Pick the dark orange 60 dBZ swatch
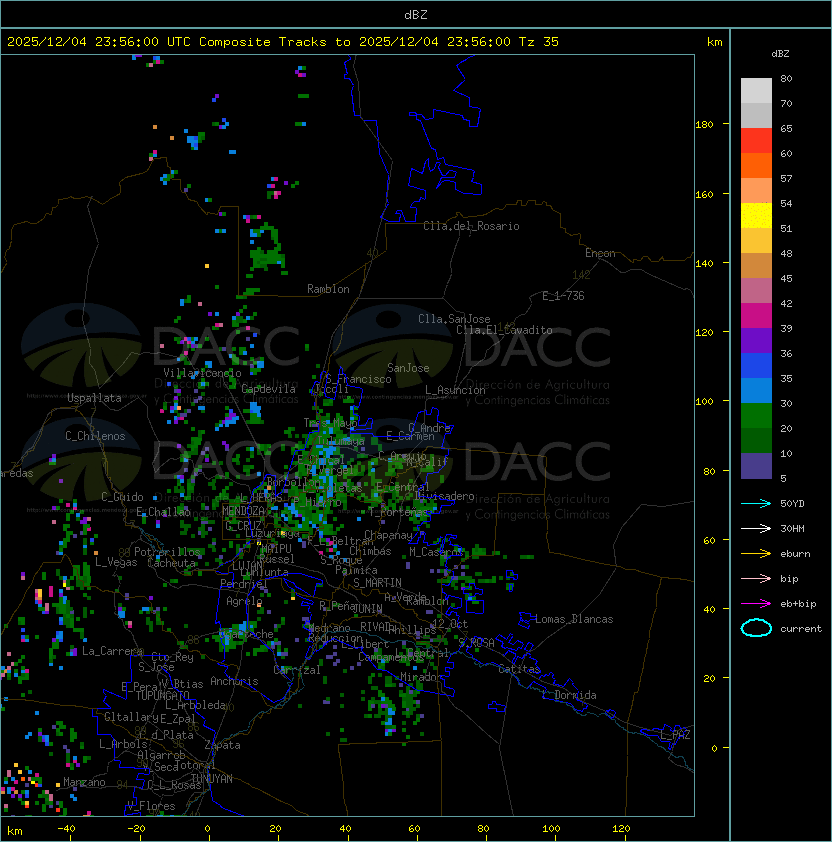The height and width of the screenshot is (842, 832). [x=756, y=165]
